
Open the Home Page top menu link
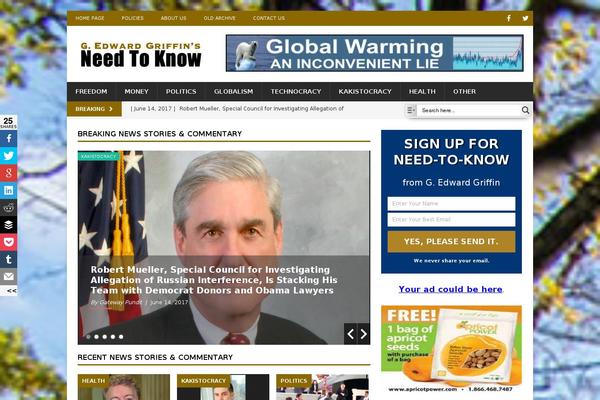tap(90, 18)
